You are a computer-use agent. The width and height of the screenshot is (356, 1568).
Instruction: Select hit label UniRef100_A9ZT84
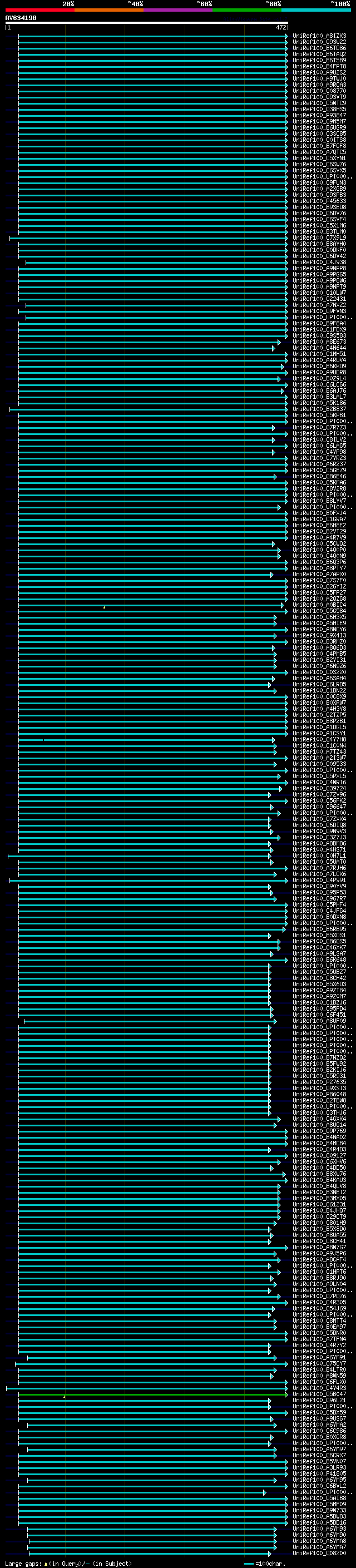coord(319,990)
